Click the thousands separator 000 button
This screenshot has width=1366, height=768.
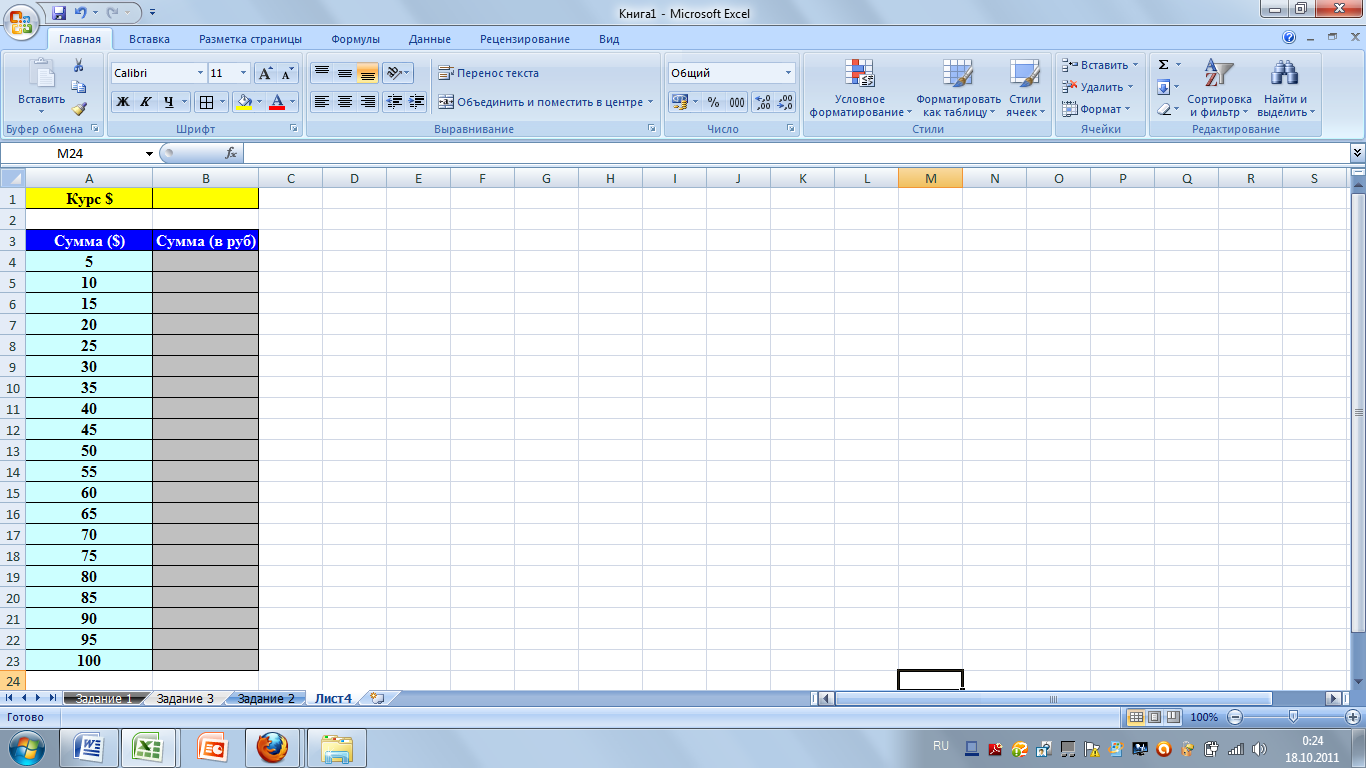tap(737, 102)
